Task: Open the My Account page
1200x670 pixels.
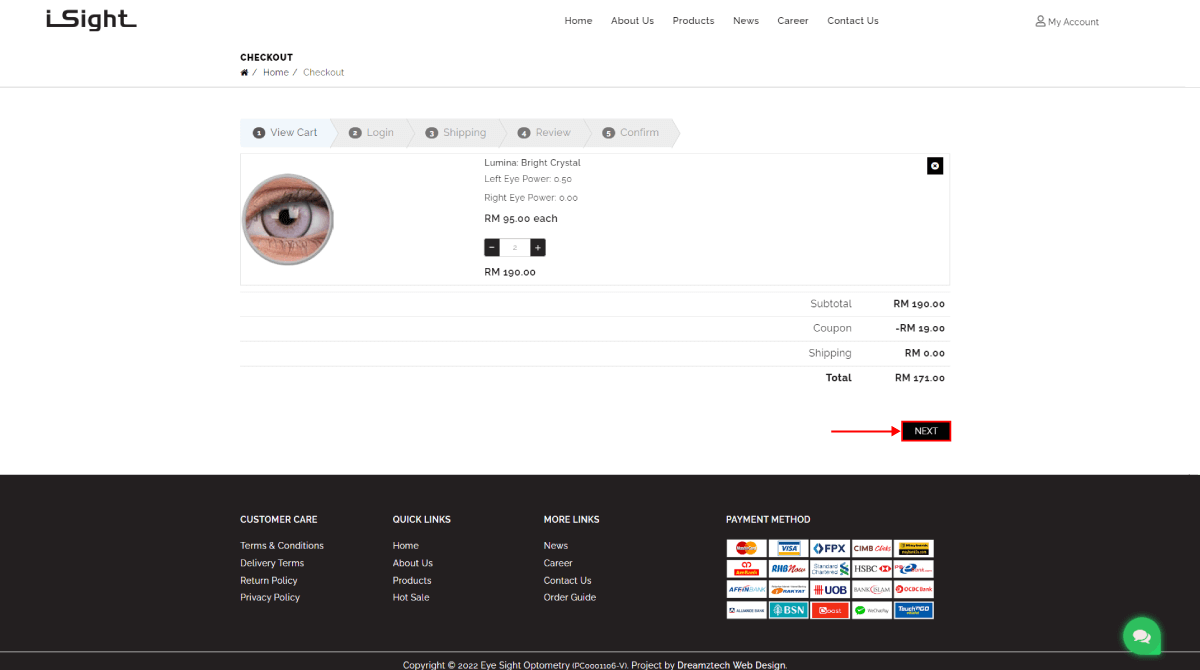Action: (1067, 21)
